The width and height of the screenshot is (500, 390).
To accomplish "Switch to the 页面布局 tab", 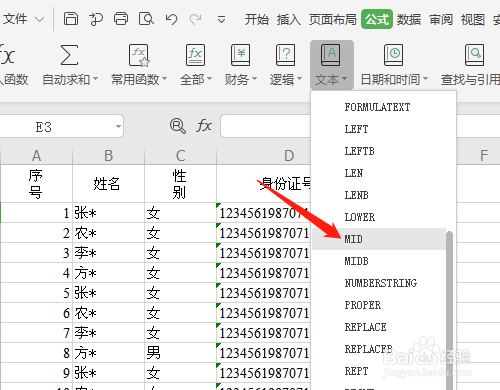I will pos(333,19).
